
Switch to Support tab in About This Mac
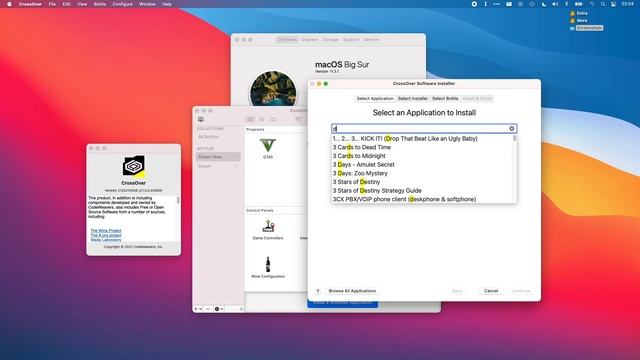(351, 40)
